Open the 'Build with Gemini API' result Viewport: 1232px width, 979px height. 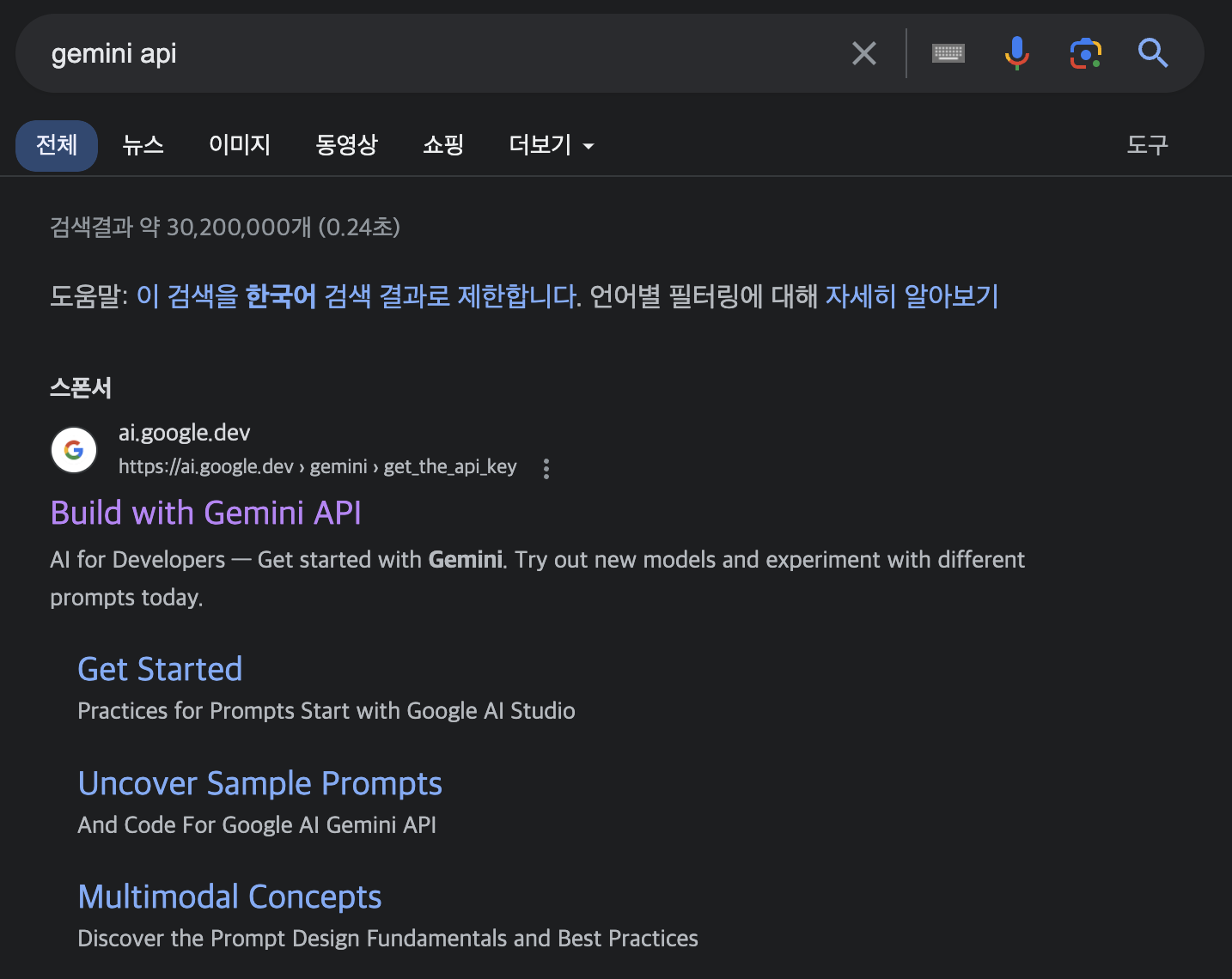pos(206,513)
